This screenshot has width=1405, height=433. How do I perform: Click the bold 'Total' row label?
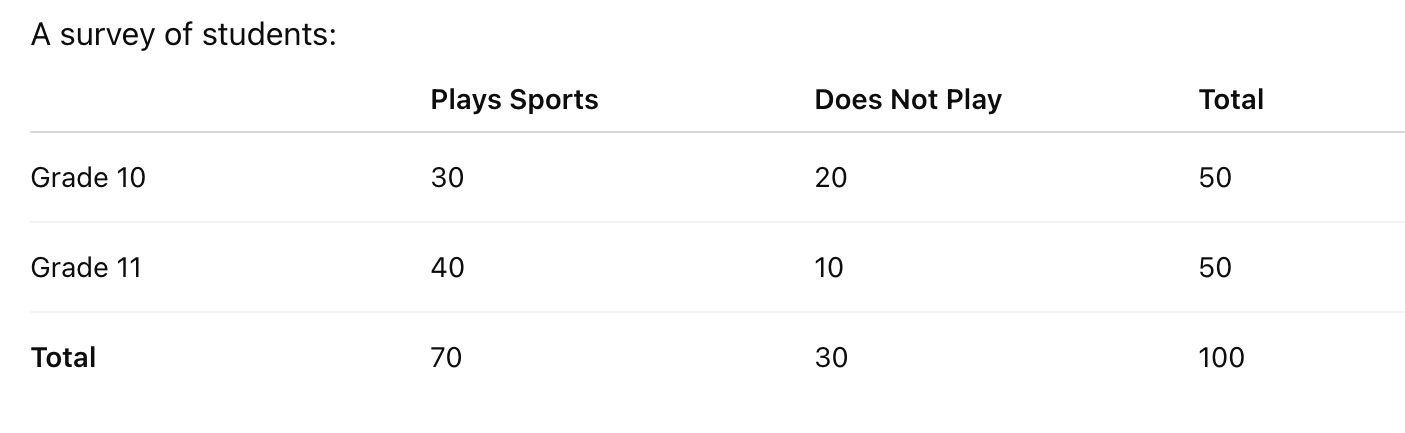pyautogui.click(x=63, y=358)
